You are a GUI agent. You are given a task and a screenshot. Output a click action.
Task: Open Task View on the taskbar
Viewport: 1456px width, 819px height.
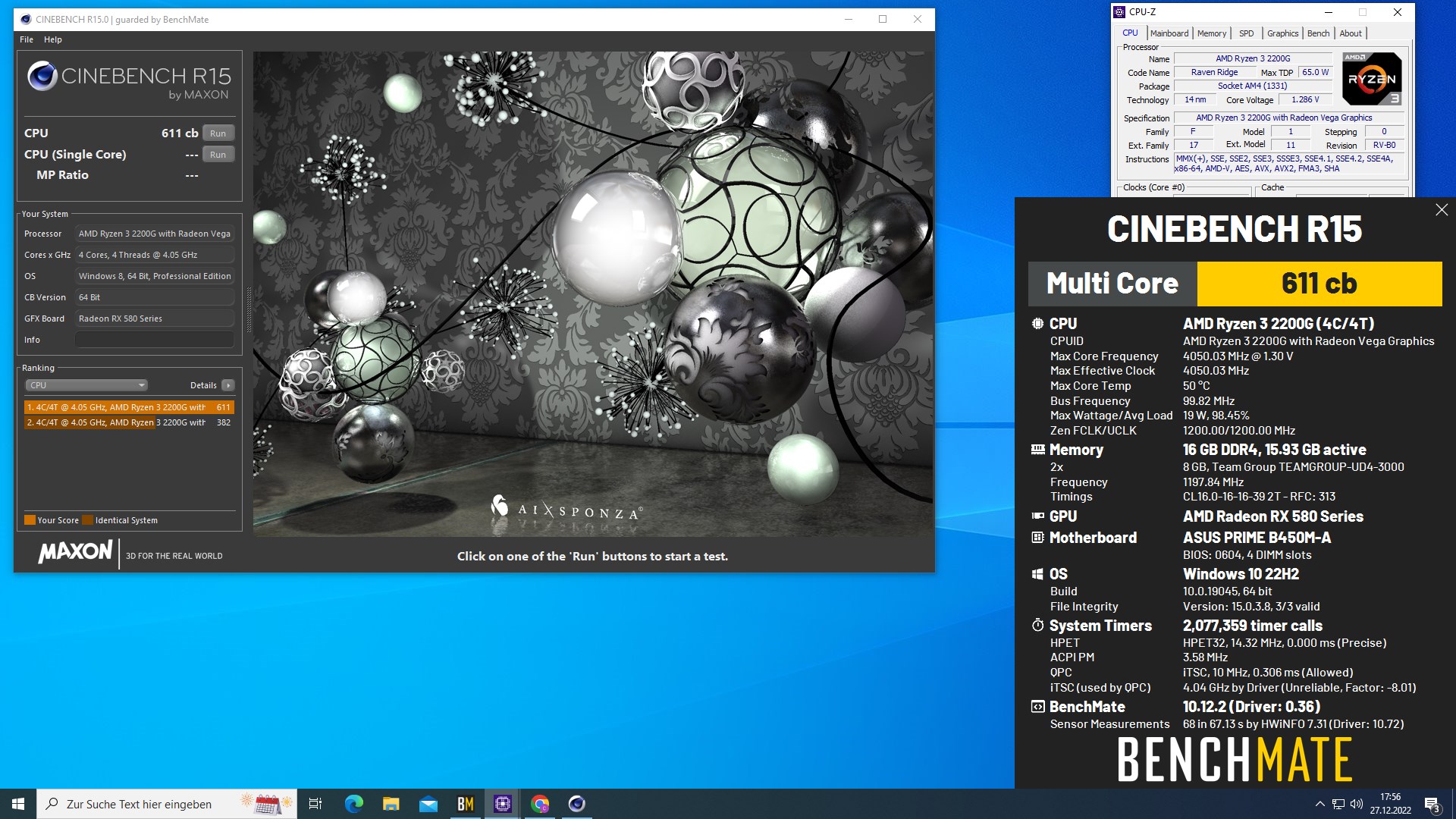pos(315,804)
